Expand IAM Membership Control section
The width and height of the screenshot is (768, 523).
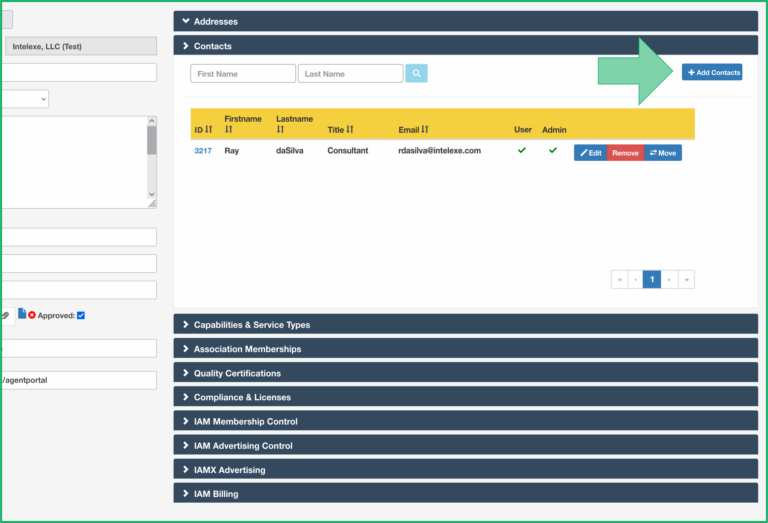pyautogui.click(x=465, y=421)
